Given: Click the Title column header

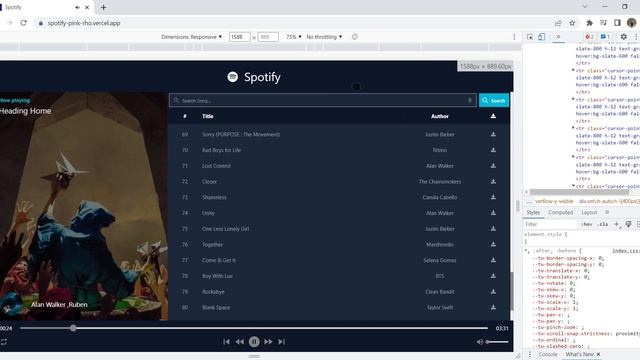Looking at the screenshot, I should (x=208, y=116).
